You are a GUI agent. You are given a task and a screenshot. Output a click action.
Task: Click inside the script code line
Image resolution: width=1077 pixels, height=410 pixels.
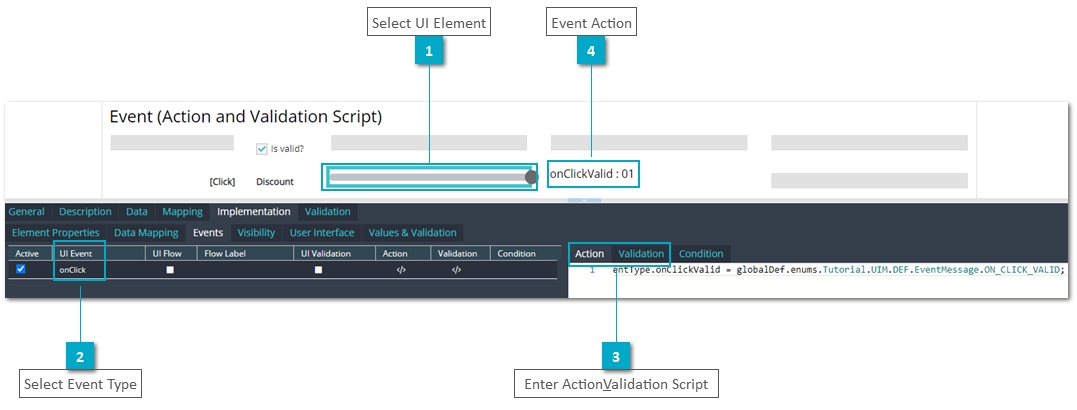pyautogui.click(x=838, y=270)
